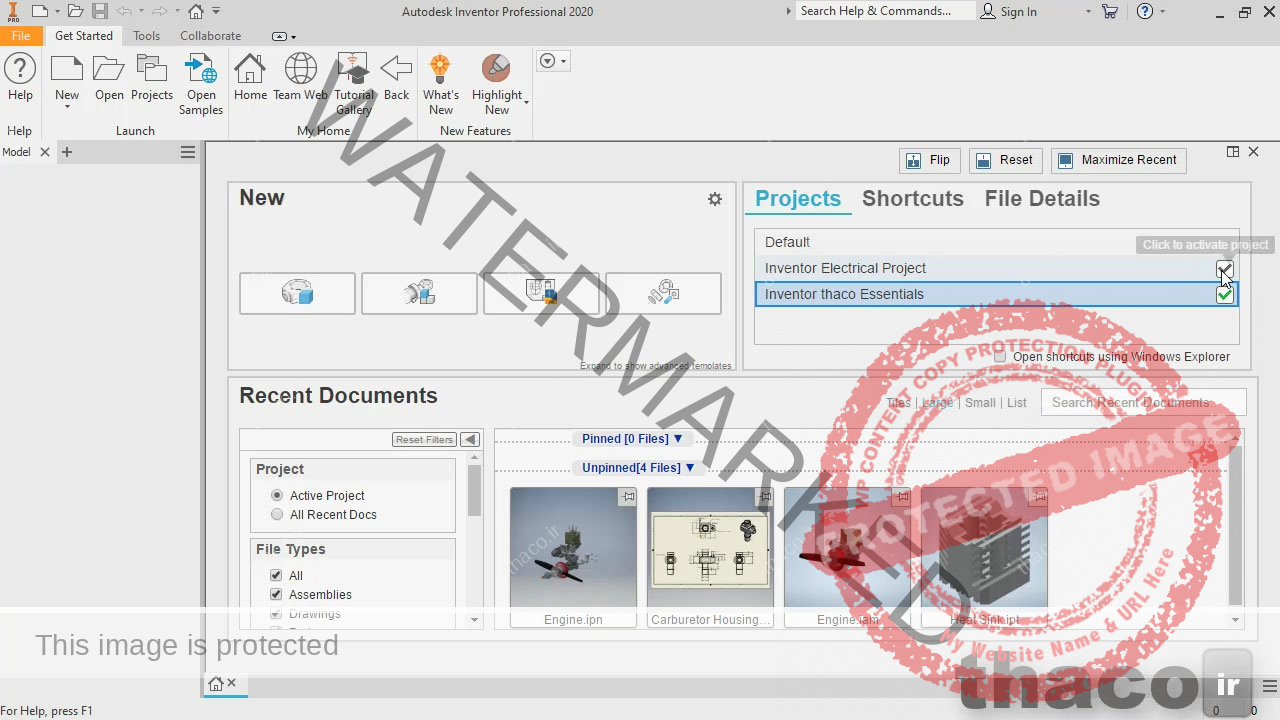
Task: Go to Home in My Home panel
Action: click(x=250, y=78)
